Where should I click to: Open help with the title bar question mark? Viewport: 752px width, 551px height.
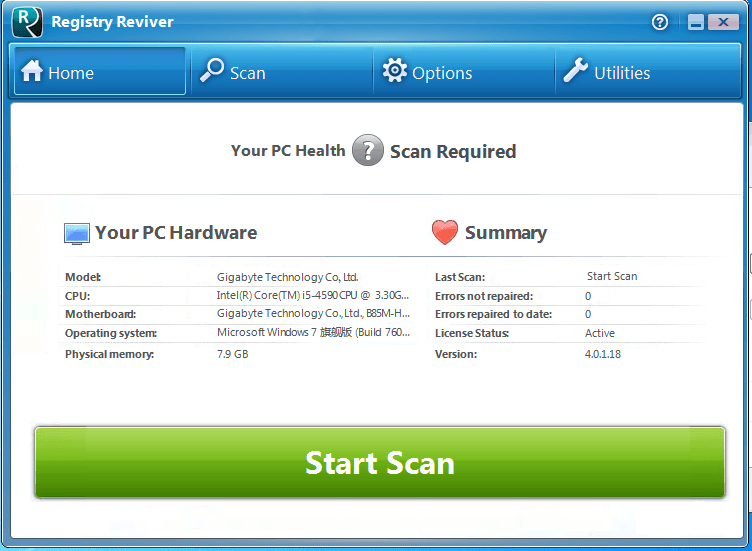659,22
